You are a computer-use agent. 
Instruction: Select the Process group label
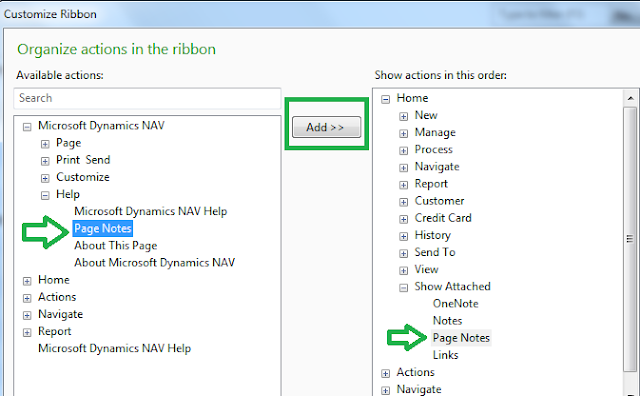(x=433, y=149)
